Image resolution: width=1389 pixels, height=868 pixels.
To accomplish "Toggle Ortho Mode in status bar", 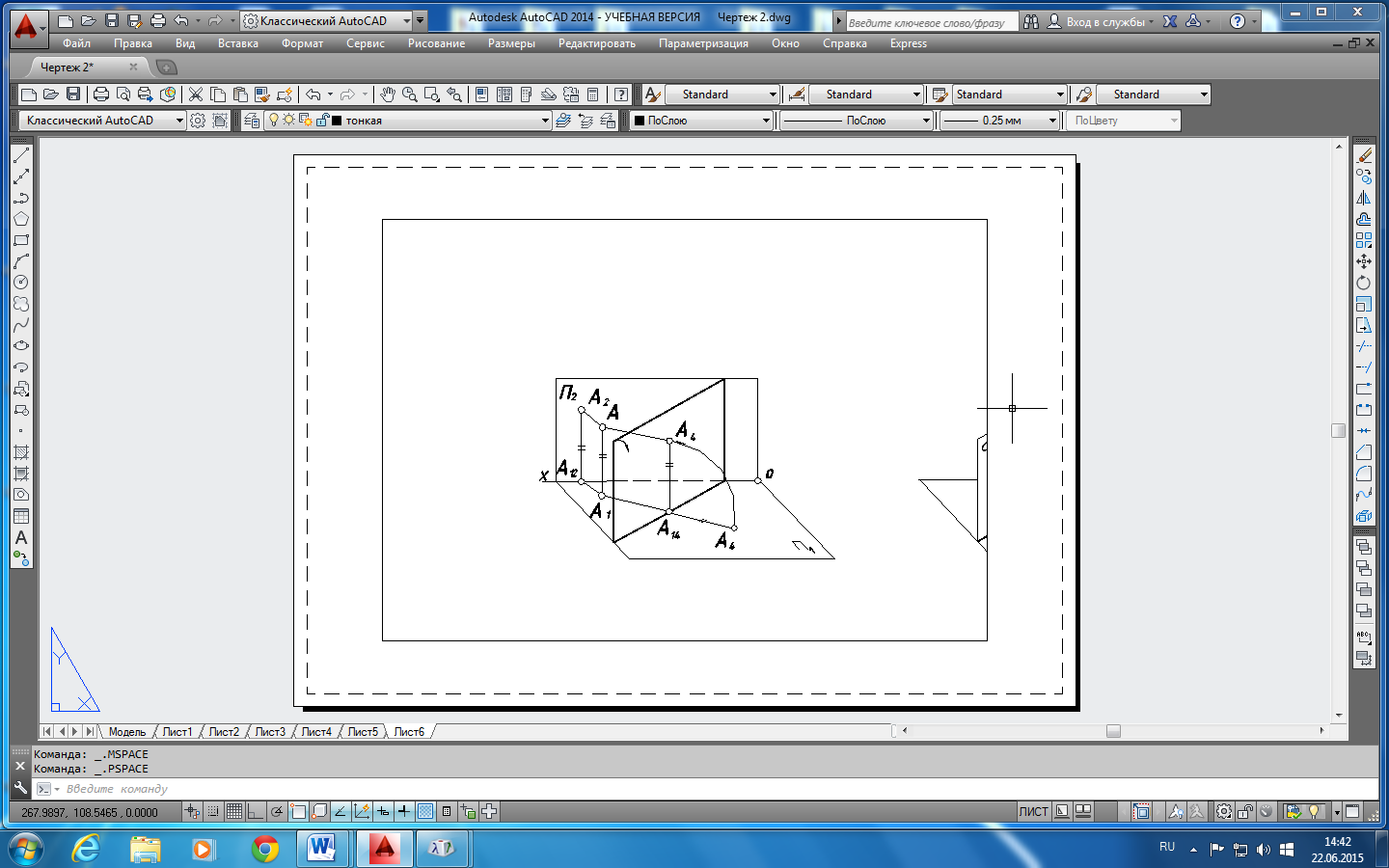I will point(256,812).
